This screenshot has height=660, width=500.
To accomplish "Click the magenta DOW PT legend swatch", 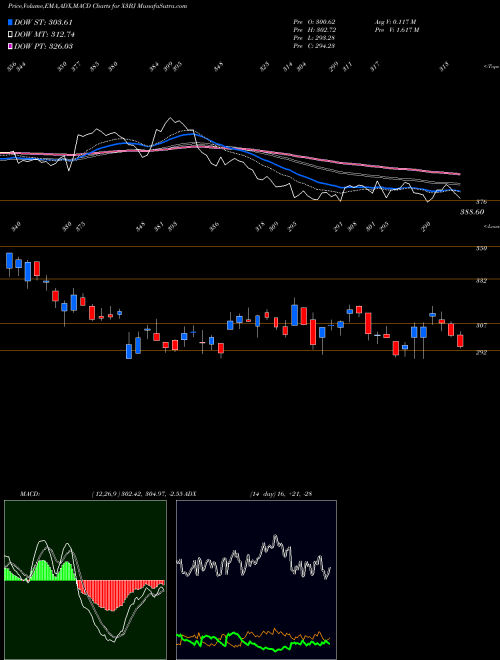I will tap(10, 46).
